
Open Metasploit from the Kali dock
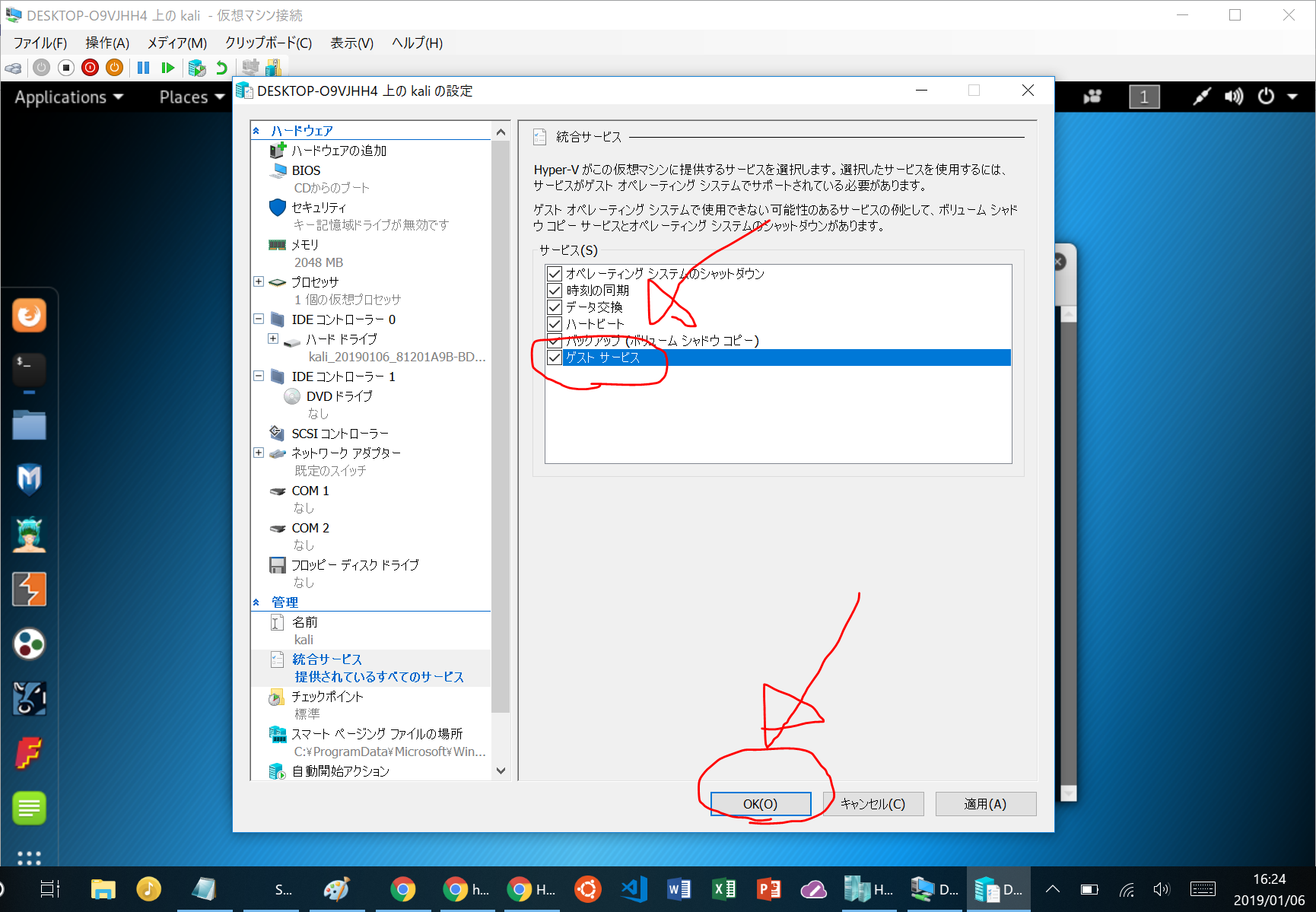pyautogui.click(x=29, y=479)
